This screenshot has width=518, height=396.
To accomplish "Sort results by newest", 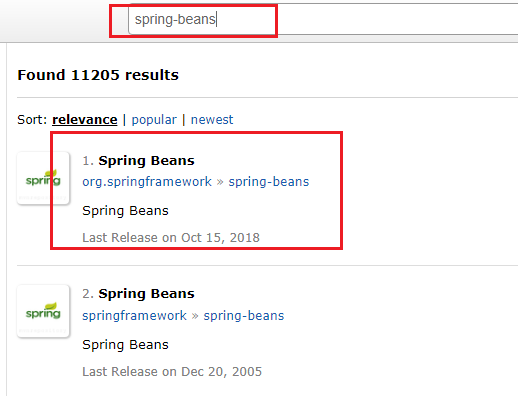I will click(212, 120).
